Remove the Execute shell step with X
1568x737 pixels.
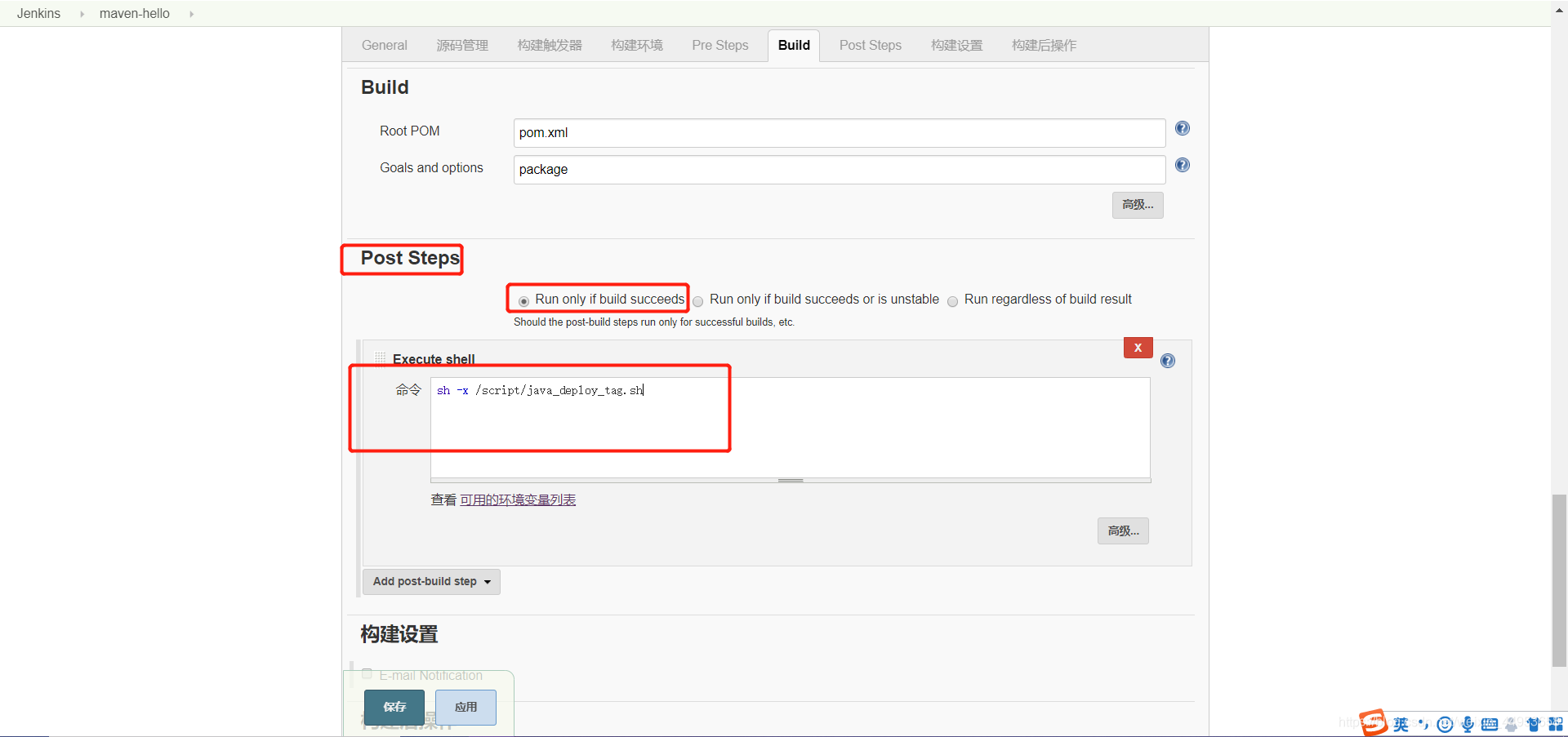pos(1138,348)
